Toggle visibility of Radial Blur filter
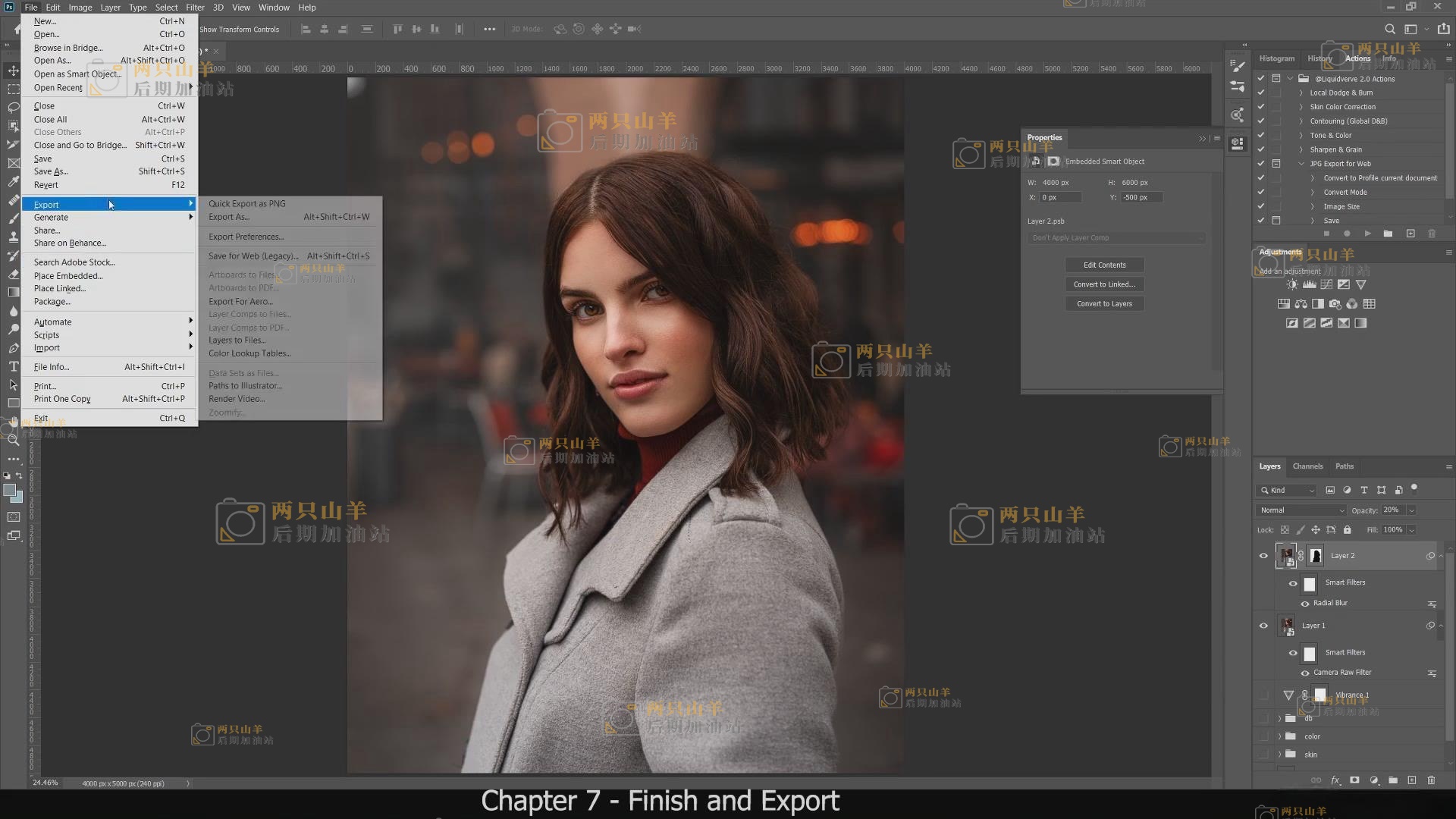This screenshot has height=819, width=1456. [x=1305, y=604]
